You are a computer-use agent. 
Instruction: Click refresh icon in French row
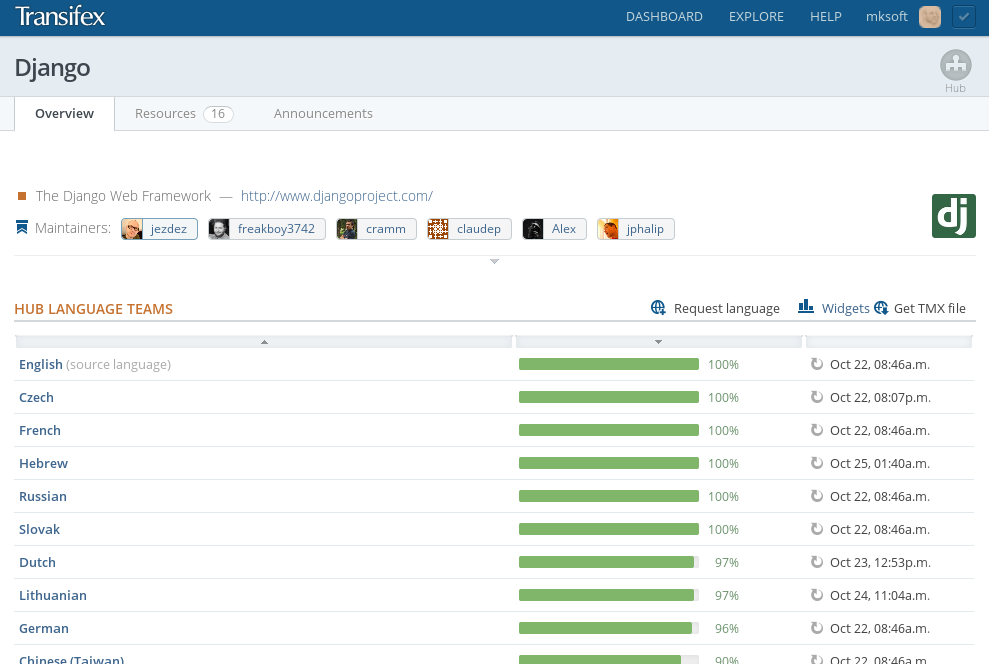[x=817, y=429]
